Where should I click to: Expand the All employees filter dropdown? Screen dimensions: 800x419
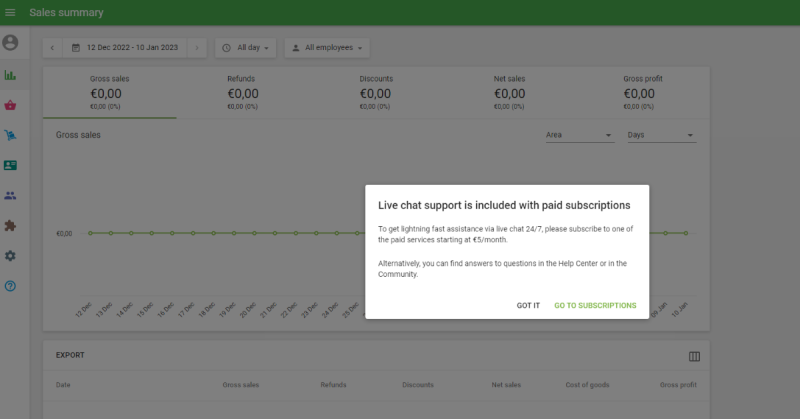(x=327, y=47)
